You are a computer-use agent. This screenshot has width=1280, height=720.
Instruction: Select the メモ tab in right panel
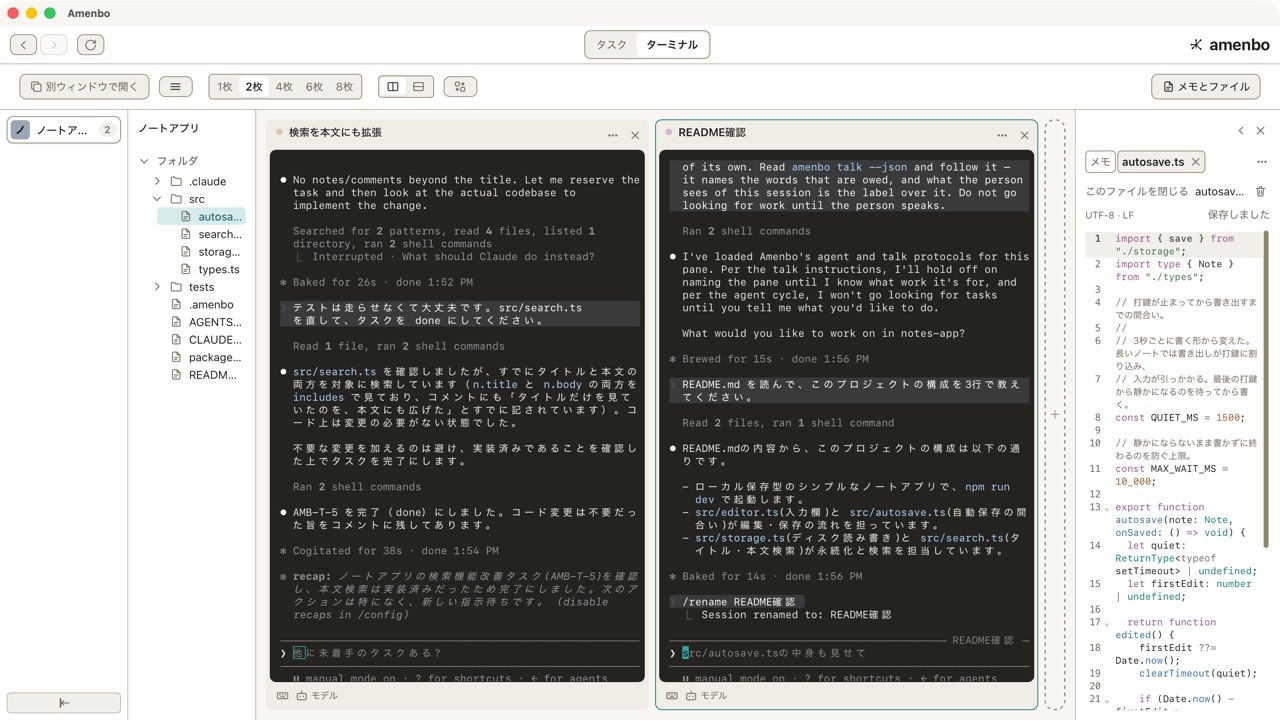click(x=1100, y=162)
